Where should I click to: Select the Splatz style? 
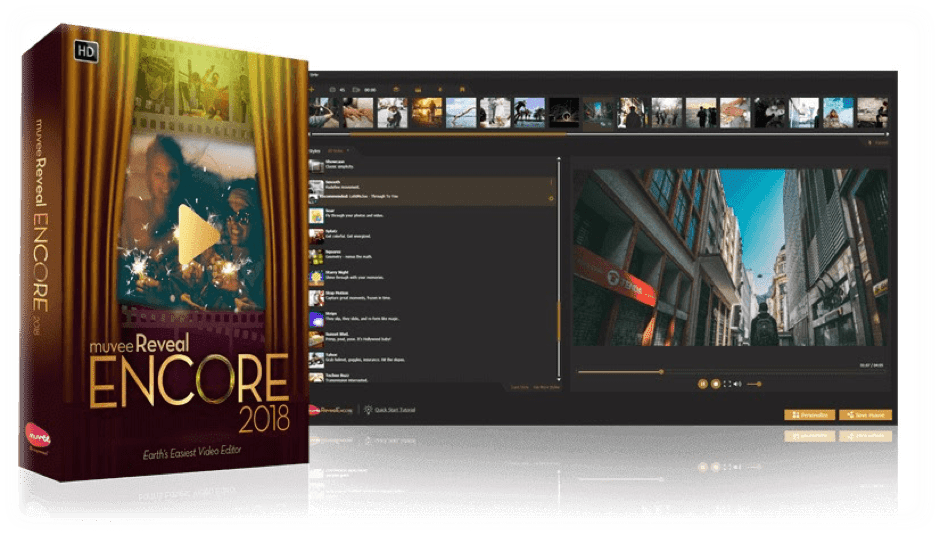[432, 235]
